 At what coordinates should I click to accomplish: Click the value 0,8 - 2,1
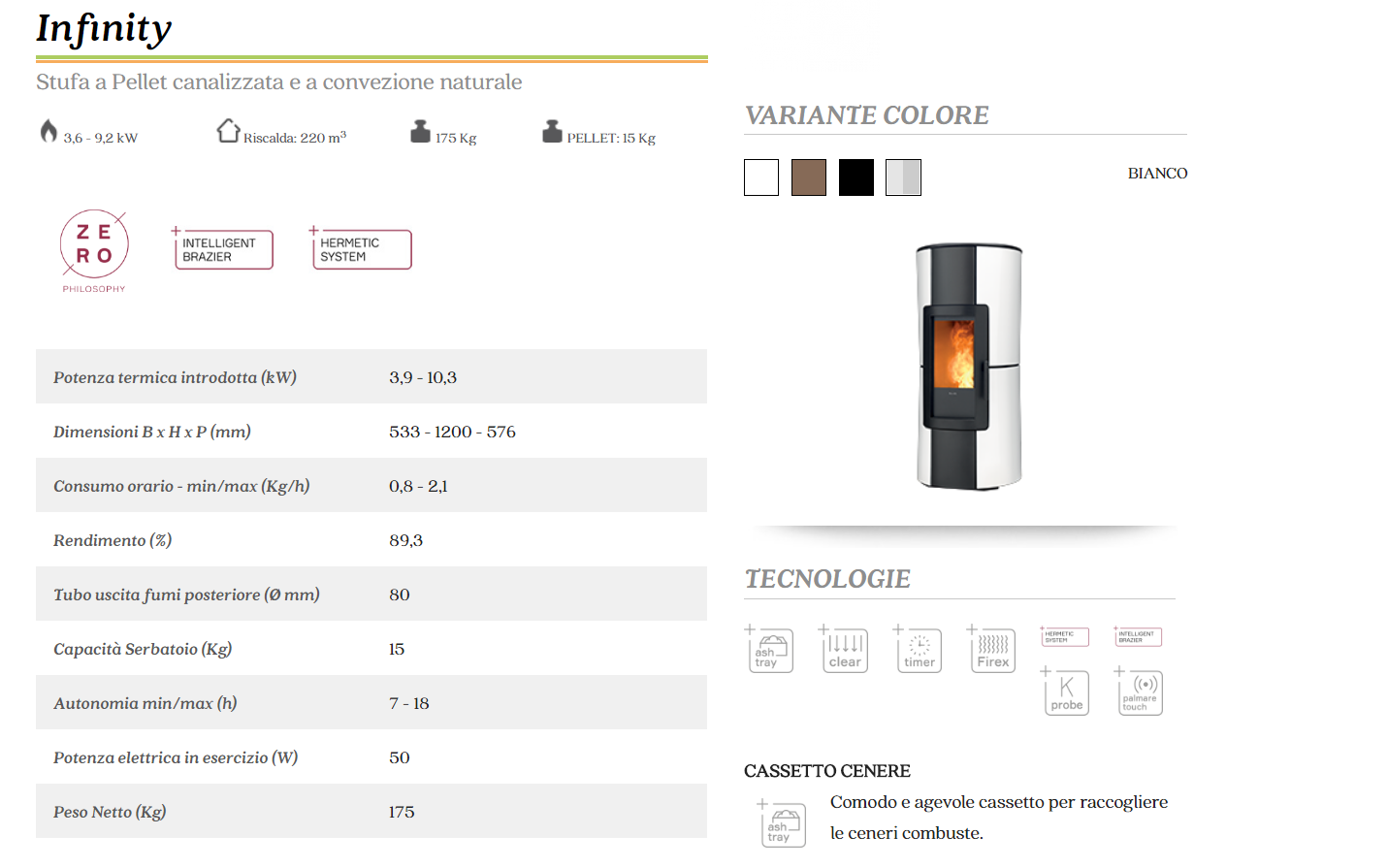[x=418, y=486]
